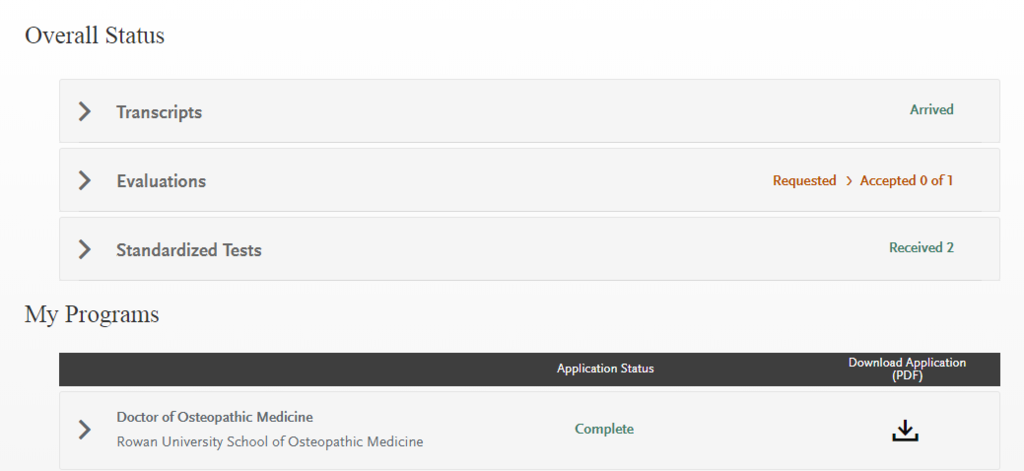This screenshot has width=1024, height=471.
Task: Click the Evaluations row label
Action: (161, 181)
